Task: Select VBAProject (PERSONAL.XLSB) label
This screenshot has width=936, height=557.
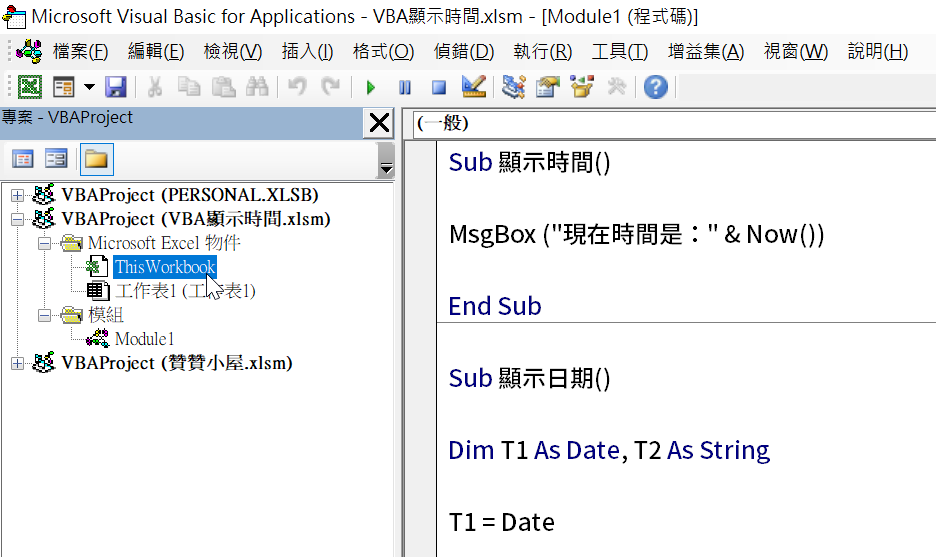Action: pyautogui.click(x=190, y=195)
